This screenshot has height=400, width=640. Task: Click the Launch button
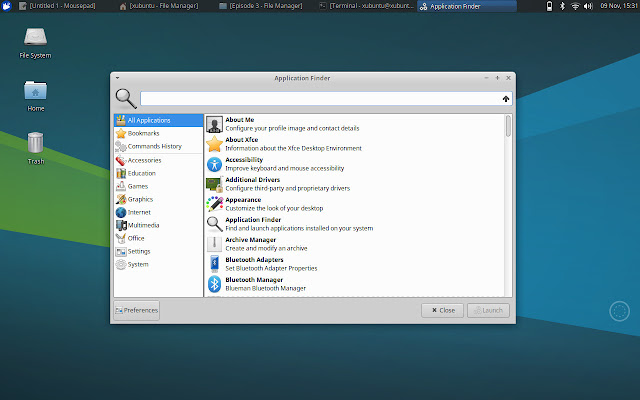coord(488,310)
